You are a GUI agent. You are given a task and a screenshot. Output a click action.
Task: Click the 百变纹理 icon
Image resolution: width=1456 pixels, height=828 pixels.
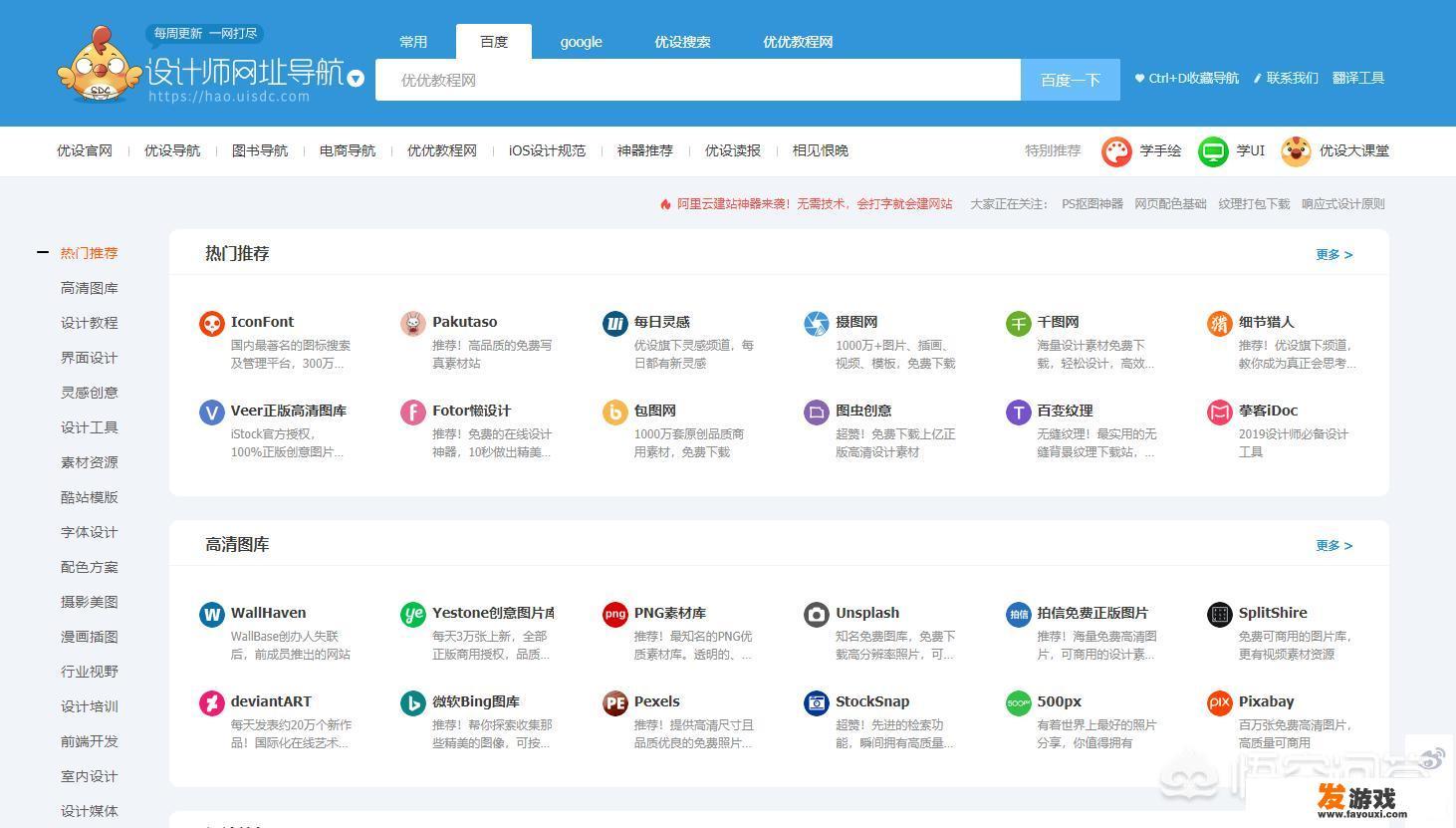(x=1019, y=413)
